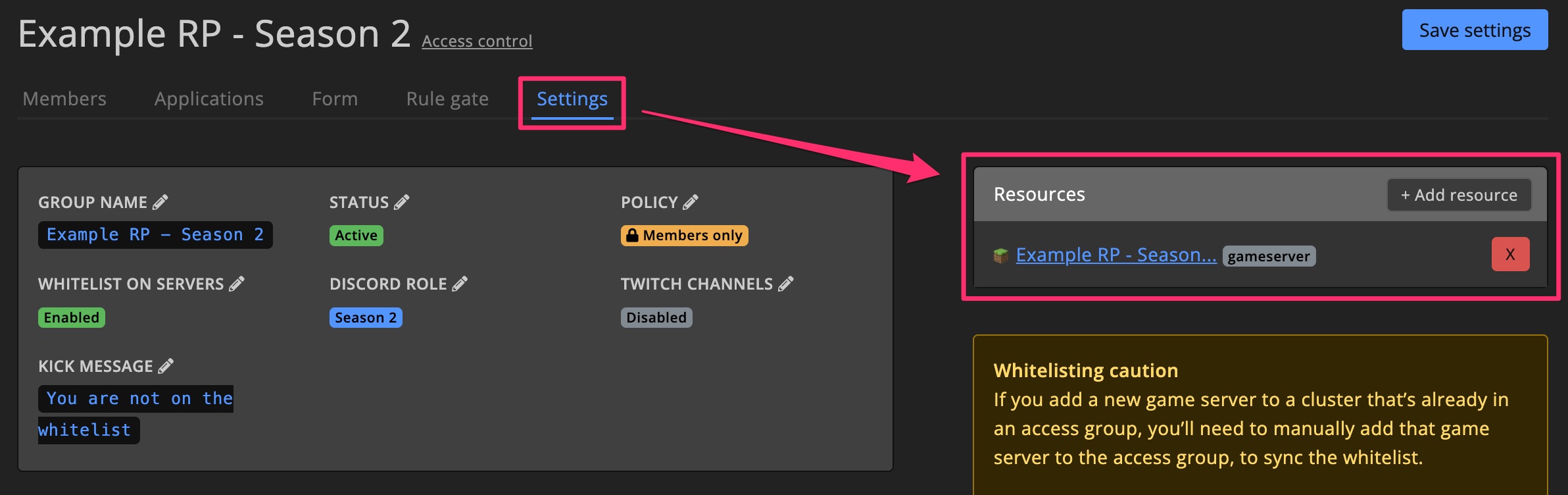This screenshot has width=1568, height=495.
Task: Toggle the Enabled whitelist badge
Action: [72, 317]
